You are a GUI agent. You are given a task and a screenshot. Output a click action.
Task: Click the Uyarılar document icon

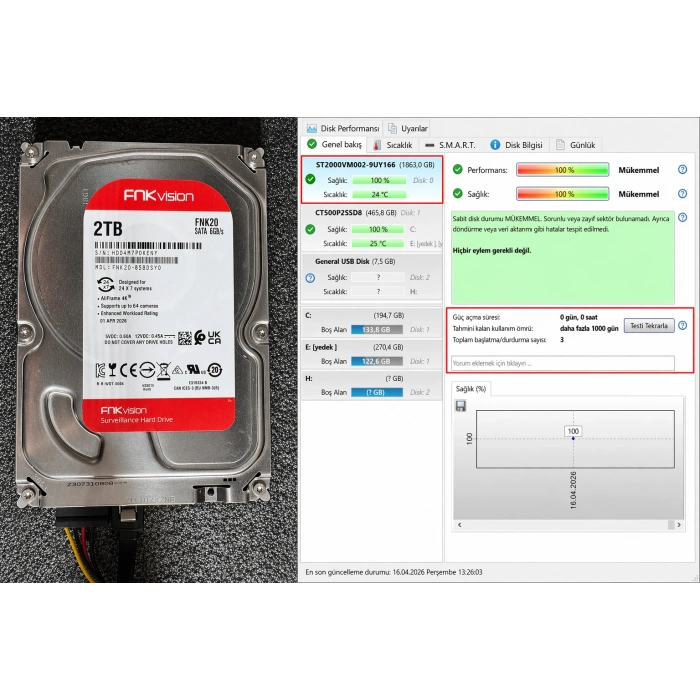(x=392, y=129)
